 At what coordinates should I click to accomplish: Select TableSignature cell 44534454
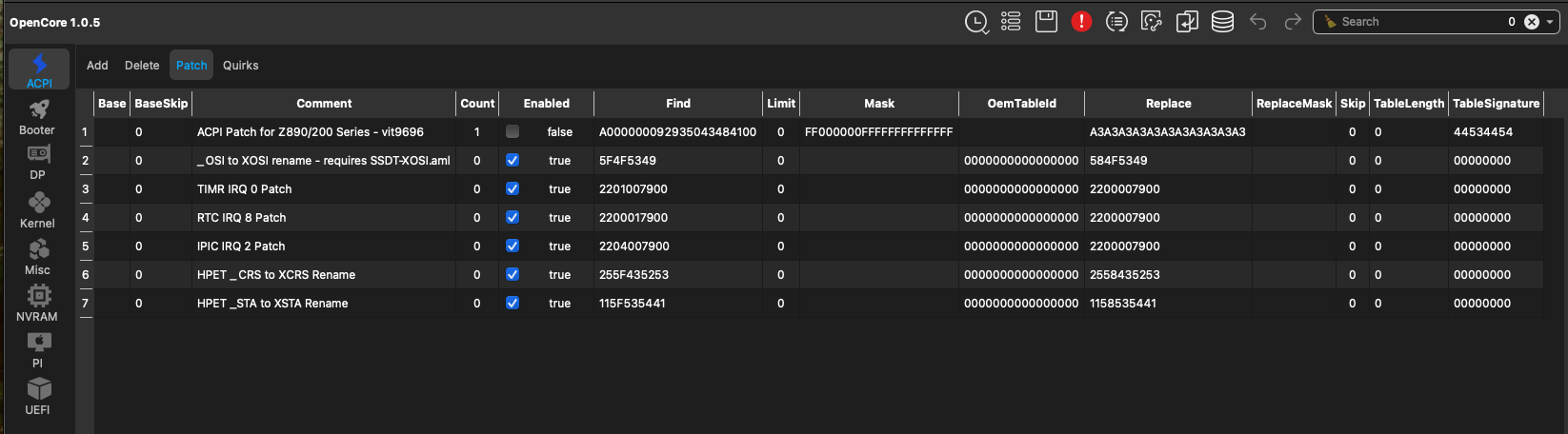tap(1497, 132)
